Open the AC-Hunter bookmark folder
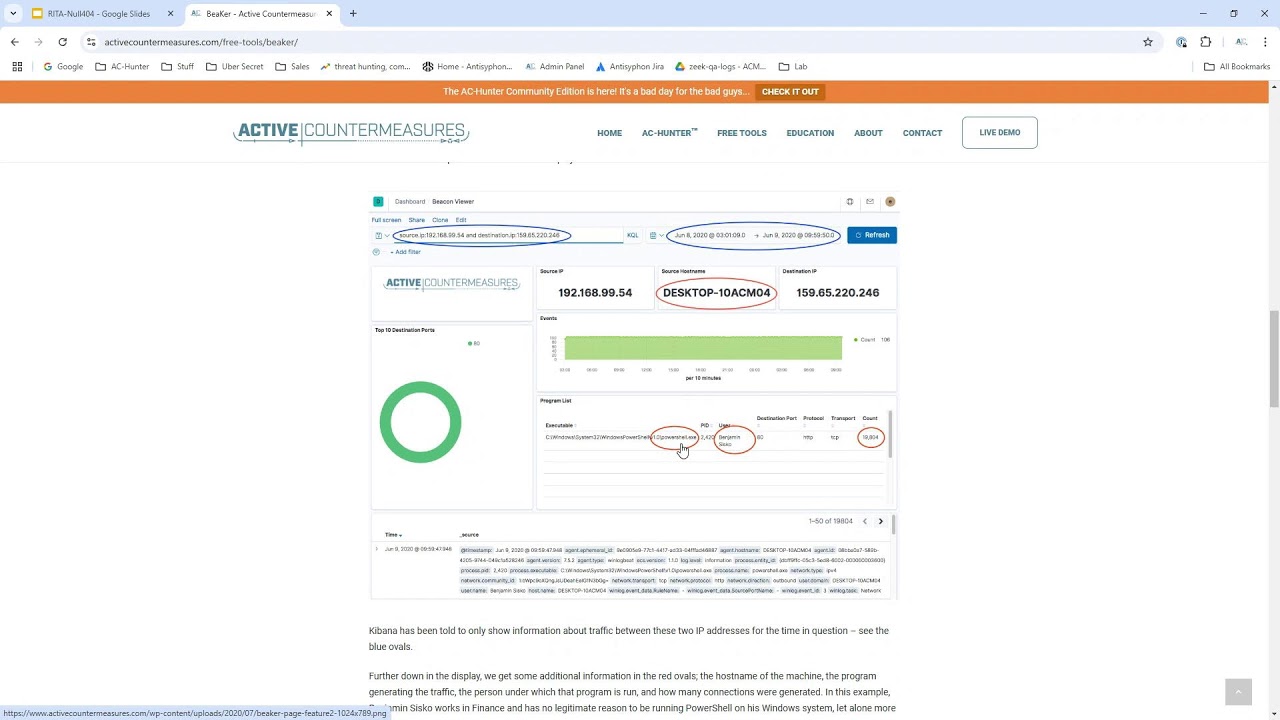 click(x=122, y=66)
